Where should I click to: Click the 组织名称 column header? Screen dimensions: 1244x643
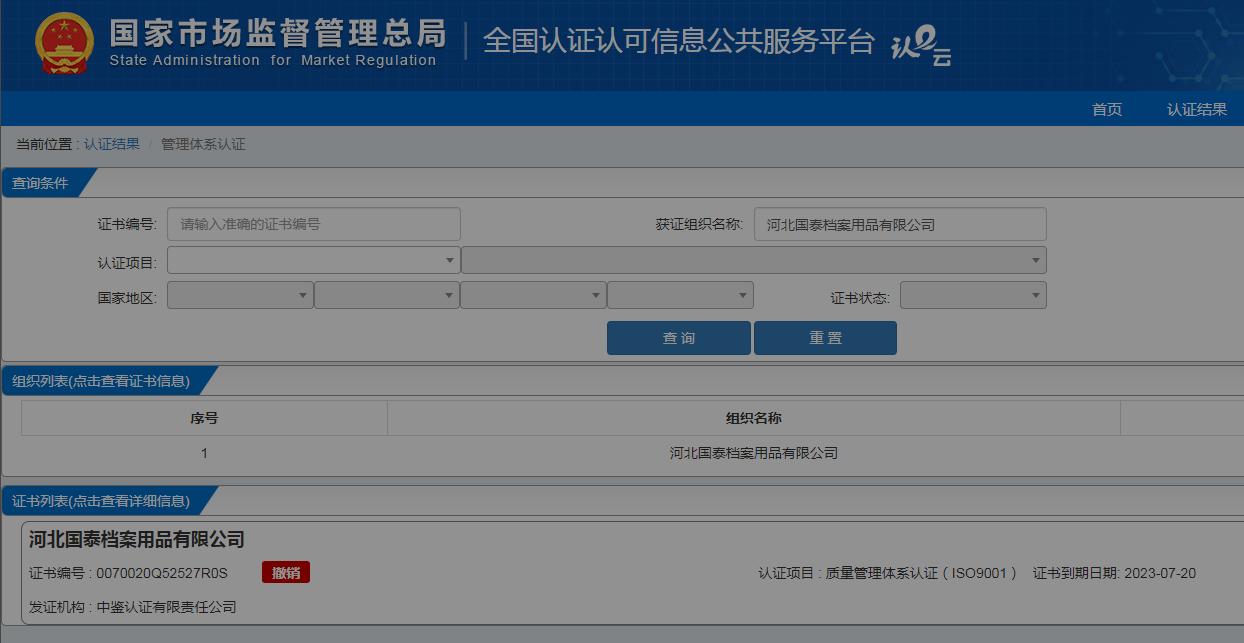[x=753, y=418]
